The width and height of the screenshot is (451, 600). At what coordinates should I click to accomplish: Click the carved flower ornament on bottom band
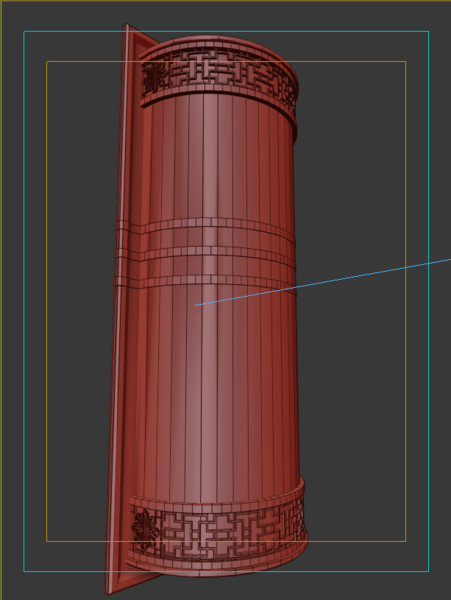point(144,528)
